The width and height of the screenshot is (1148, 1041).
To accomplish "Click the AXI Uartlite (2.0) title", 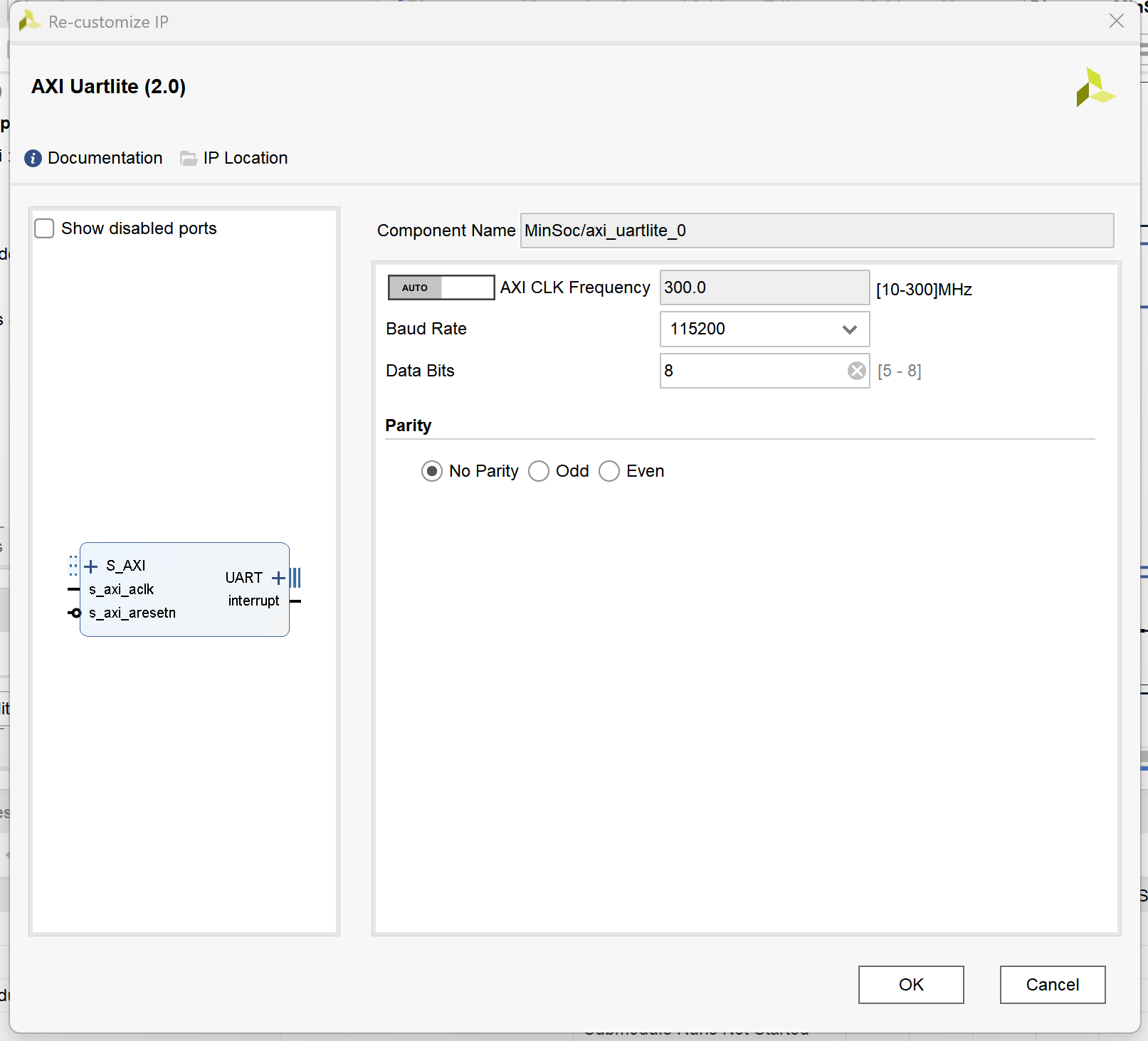I will pyautogui.click(x=109, y=87).
